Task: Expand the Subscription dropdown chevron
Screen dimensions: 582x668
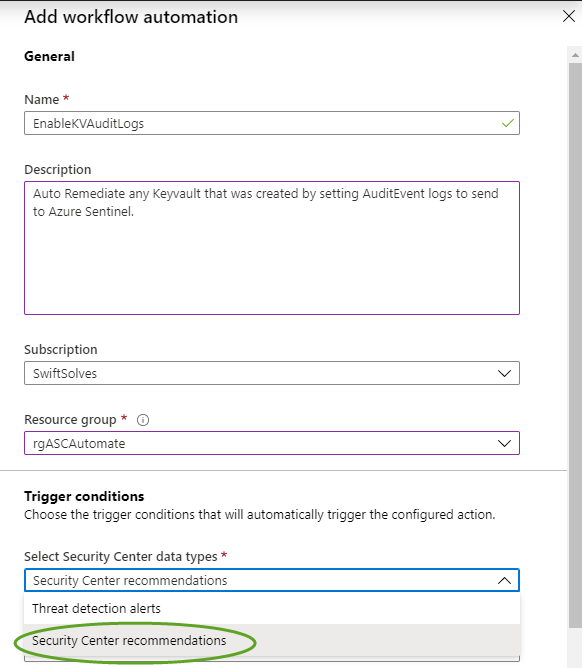Action: [x=504, y=373]
